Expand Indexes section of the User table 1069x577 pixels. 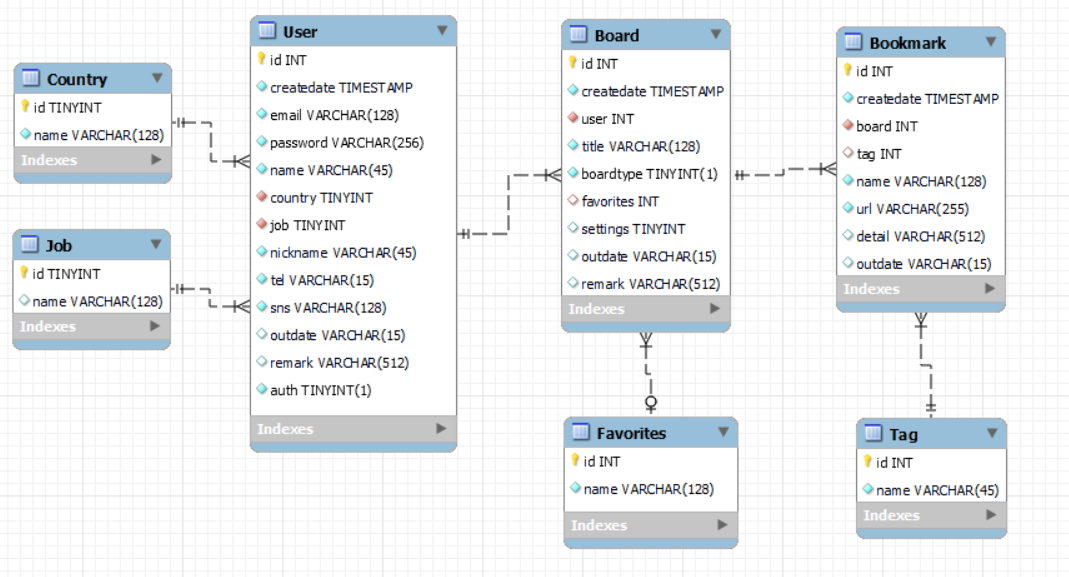coord(441,428)
